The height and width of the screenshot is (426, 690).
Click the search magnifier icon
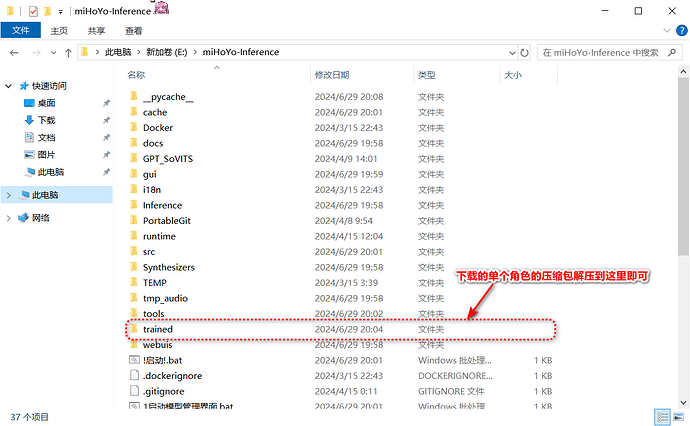pyautogui.click(x=672, y=53)
